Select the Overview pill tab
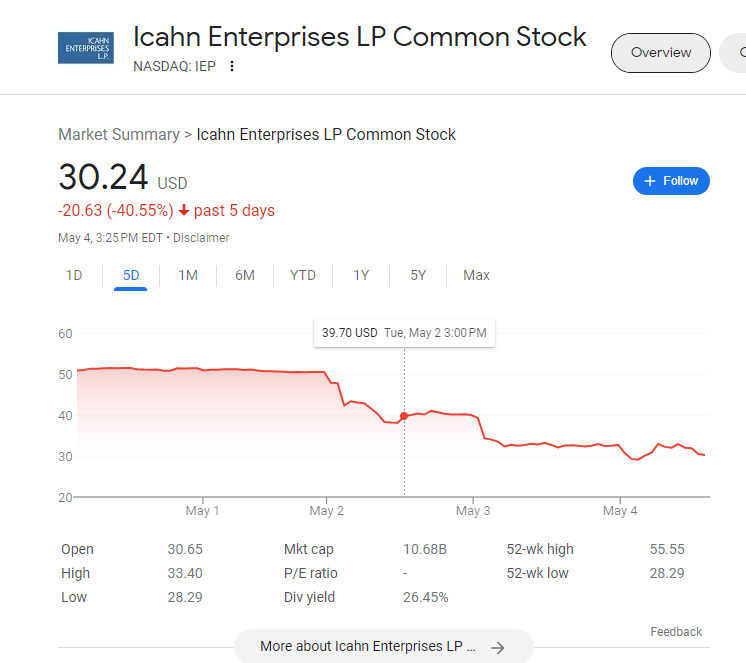The height and width of the screenshot is (663, 746). click(660, 53)
